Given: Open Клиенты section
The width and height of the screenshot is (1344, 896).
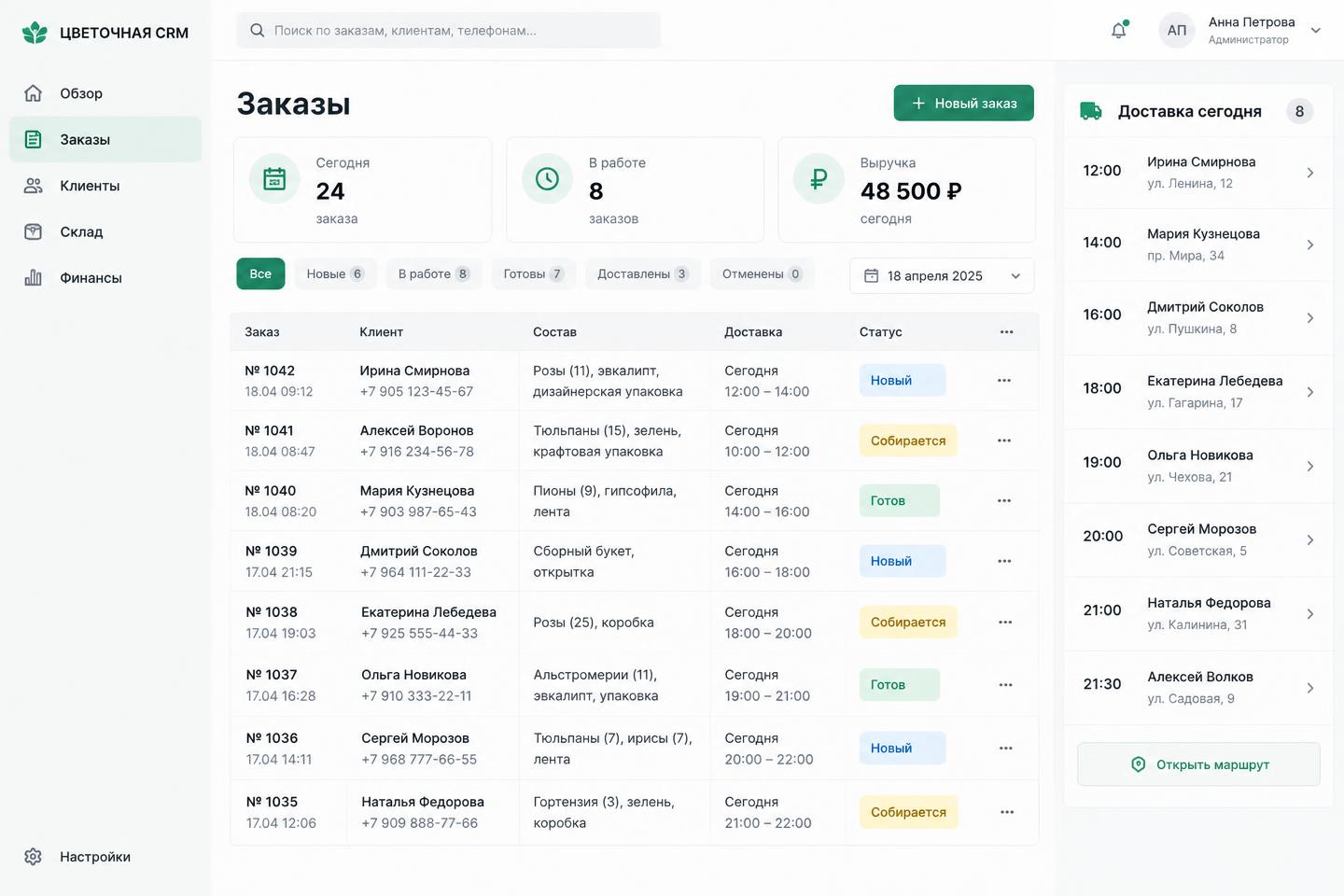Looking at the screenshot, I should (105, 186).
